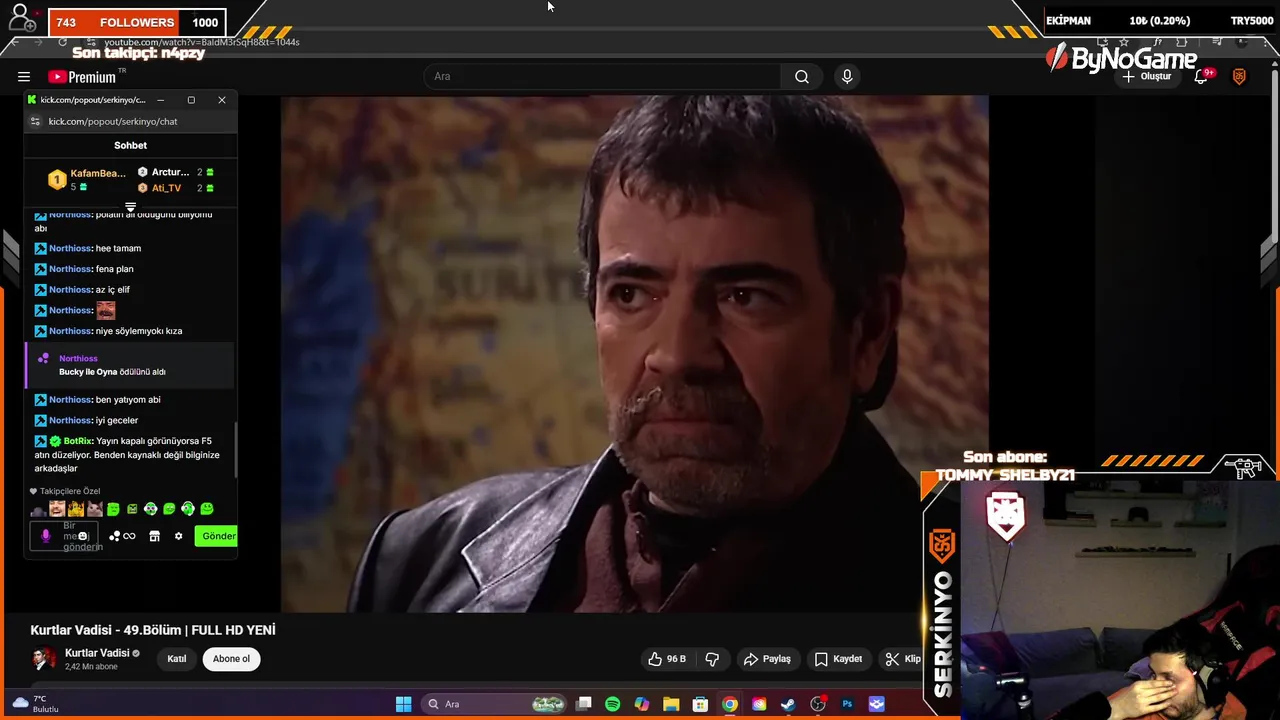Open Photoshop from the taskbar
This screenshot has width=1280, height=720.
847,704
